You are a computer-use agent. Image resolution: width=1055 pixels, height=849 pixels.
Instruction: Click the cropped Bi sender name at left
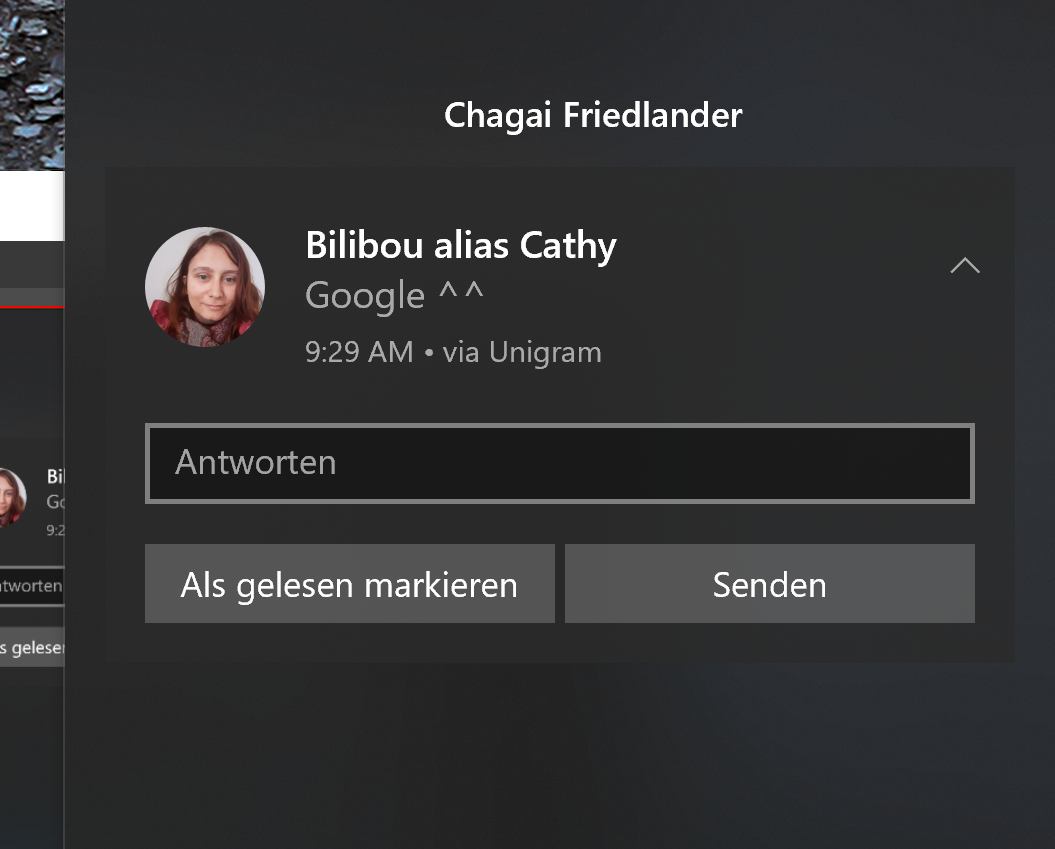(x=55, y=476)
